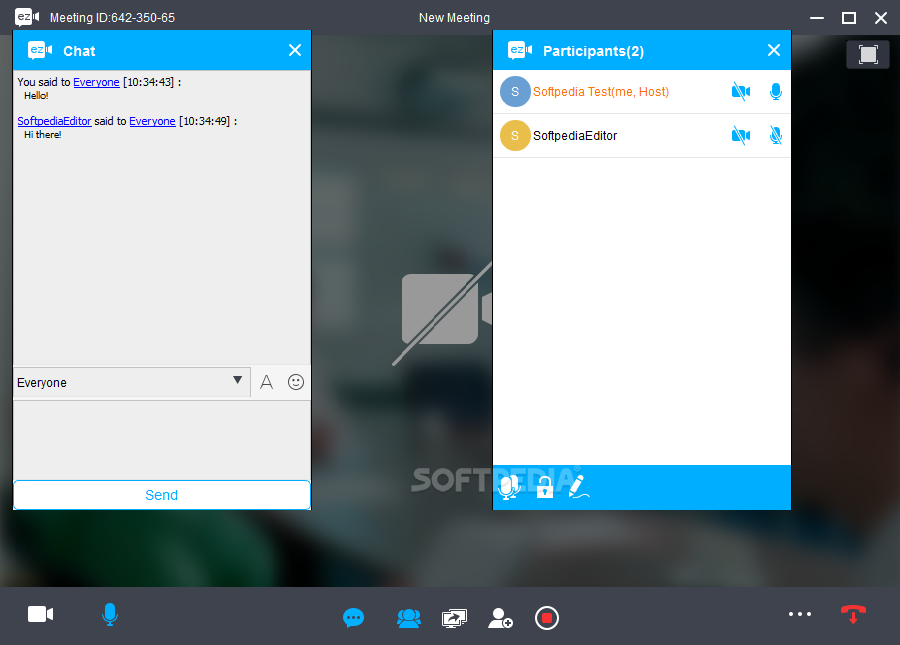Toggle the camera in the bottom toolbar
Image resolution: width=900 pixels, height=645 pixels.
(x=40, y=615)
